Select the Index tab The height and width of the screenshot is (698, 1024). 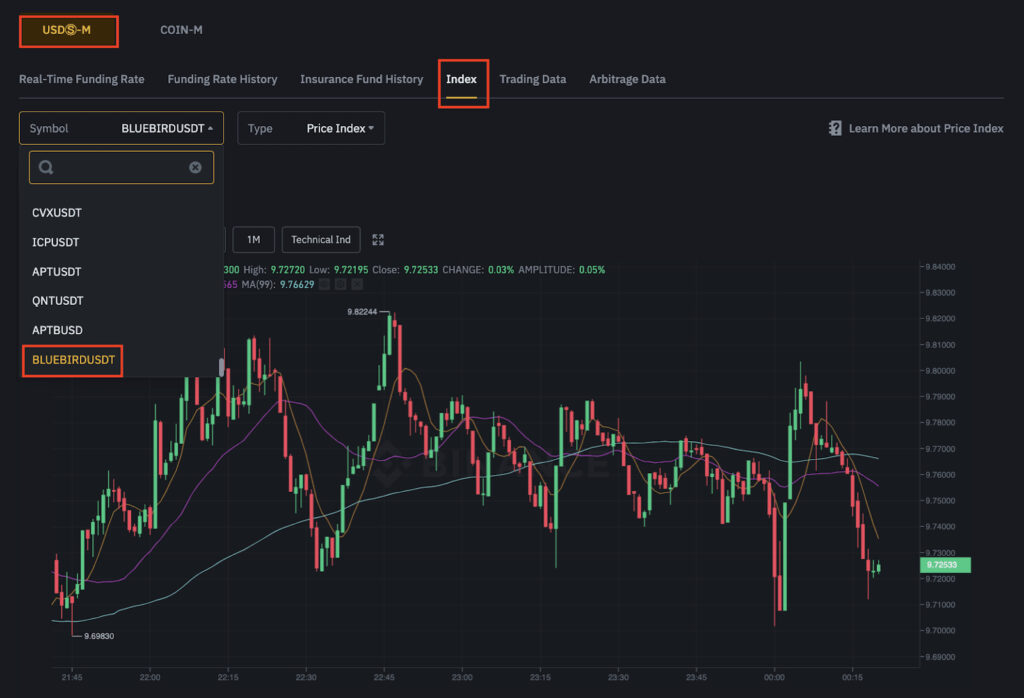463,79
